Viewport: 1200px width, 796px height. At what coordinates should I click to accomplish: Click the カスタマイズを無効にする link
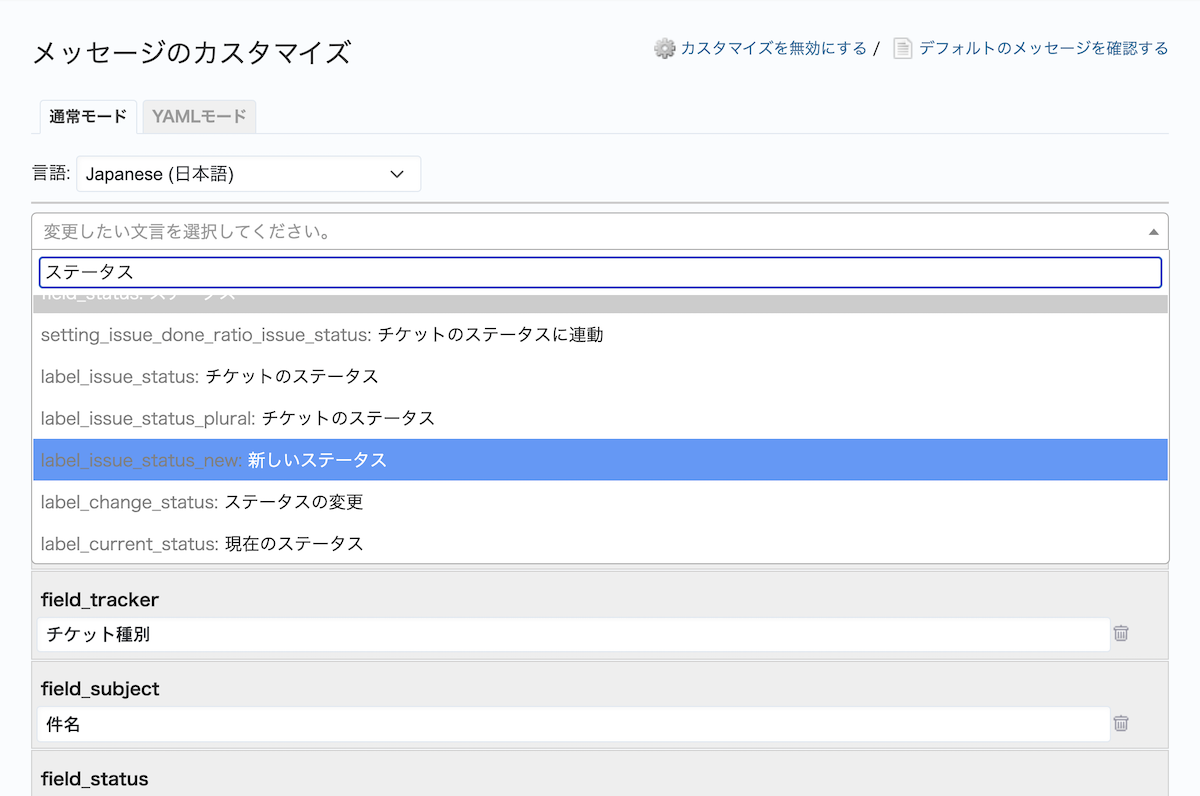point(773,48)
